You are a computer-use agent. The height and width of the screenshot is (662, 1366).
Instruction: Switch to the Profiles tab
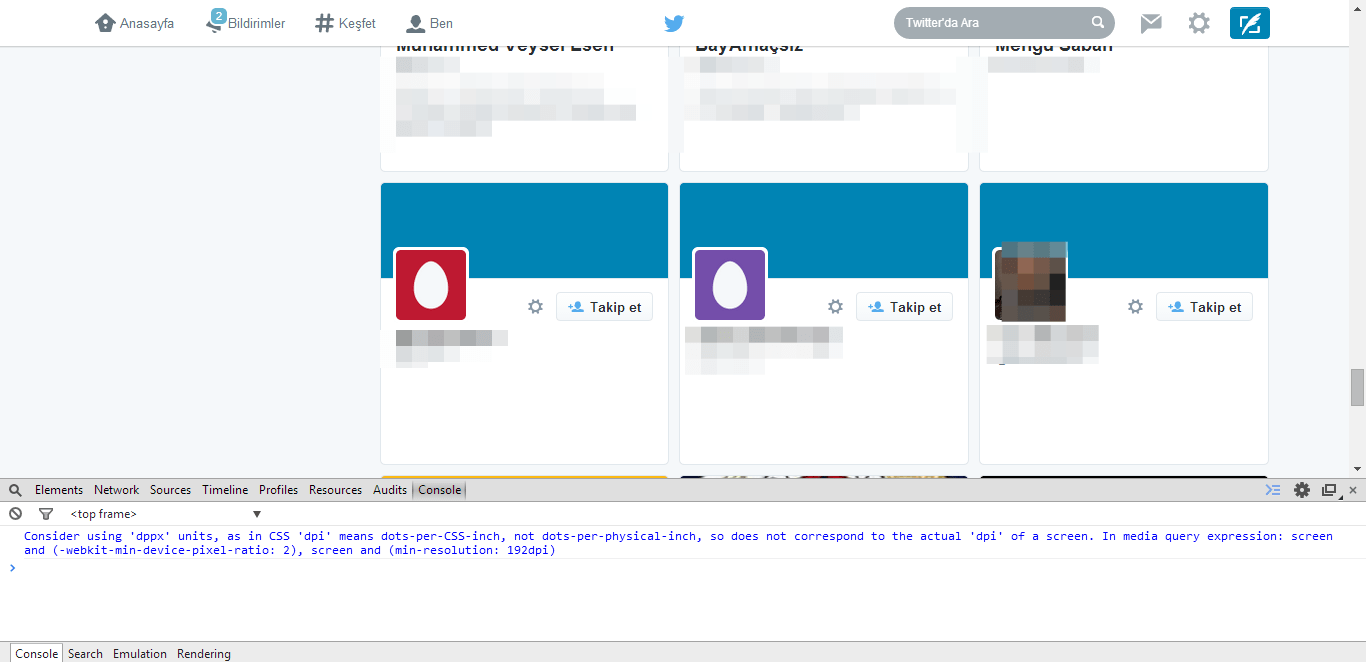[x=279, y=490]
